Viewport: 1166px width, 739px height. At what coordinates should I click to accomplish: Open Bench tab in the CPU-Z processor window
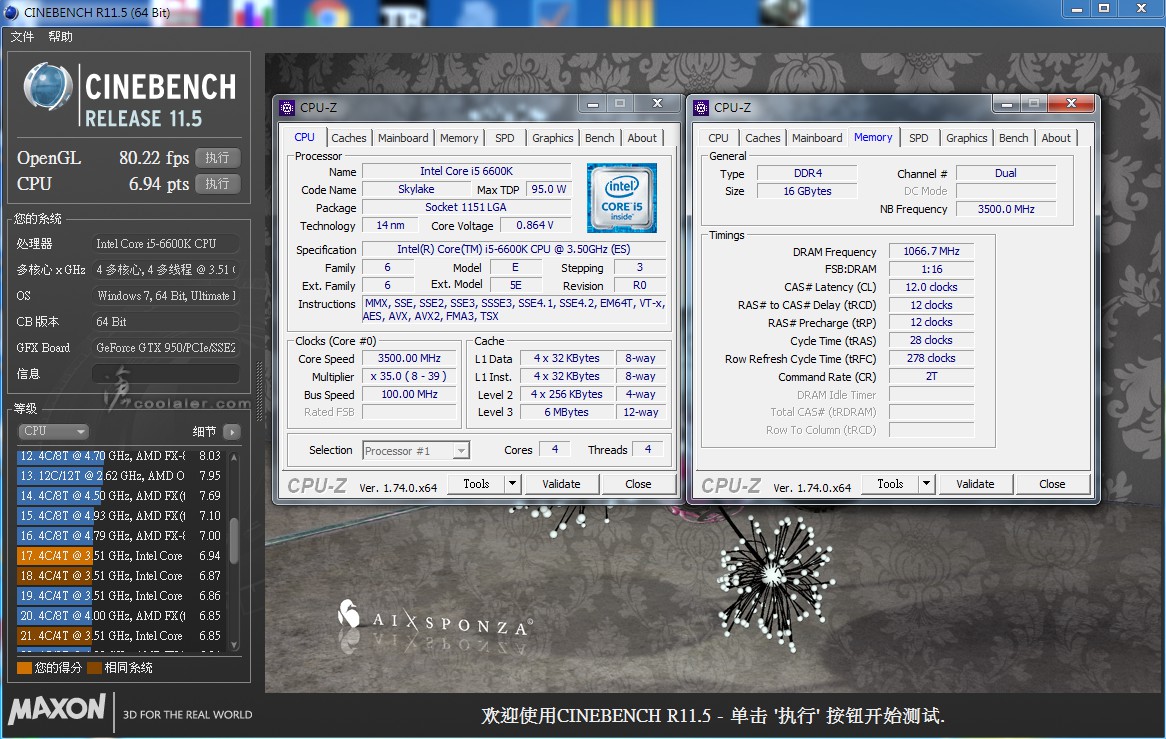pos(599,138)
